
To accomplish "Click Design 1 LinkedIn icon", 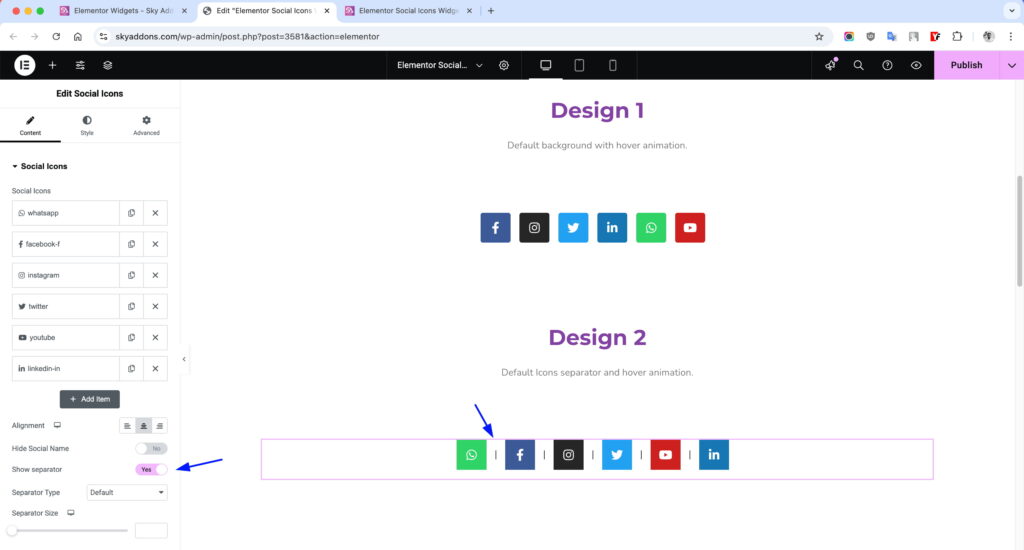I will tap(612, 228).
